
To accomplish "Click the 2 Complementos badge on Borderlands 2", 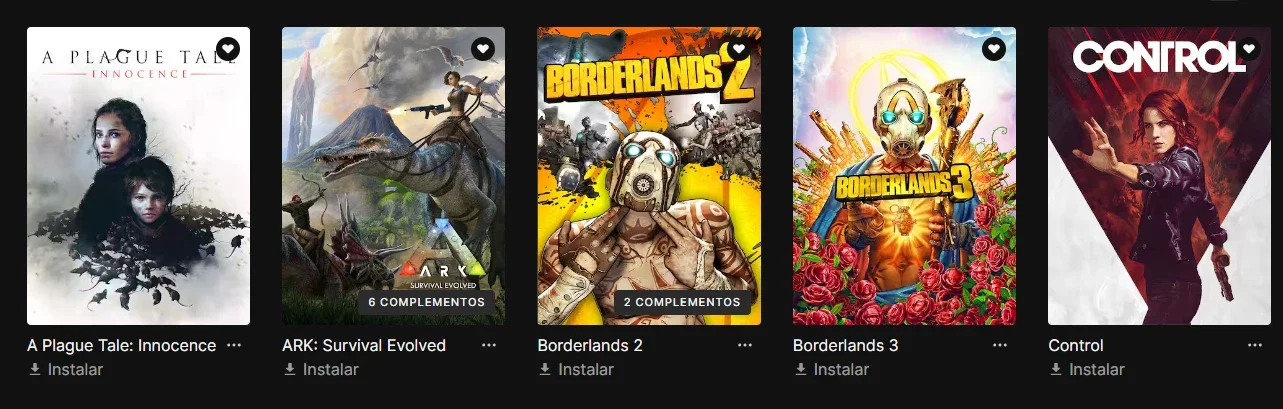I will pyautogui.click(x=683, y=302).
